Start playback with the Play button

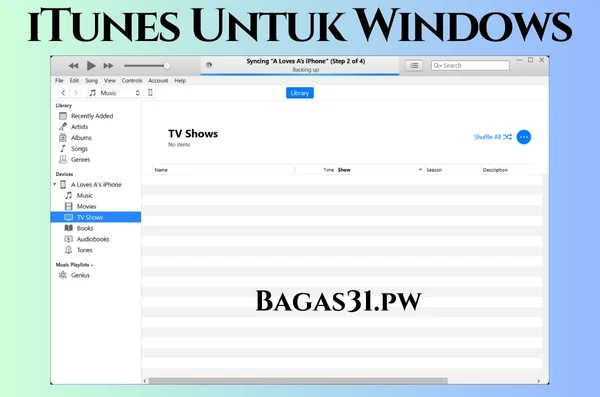pyautogui.click(x=91, y=66)
